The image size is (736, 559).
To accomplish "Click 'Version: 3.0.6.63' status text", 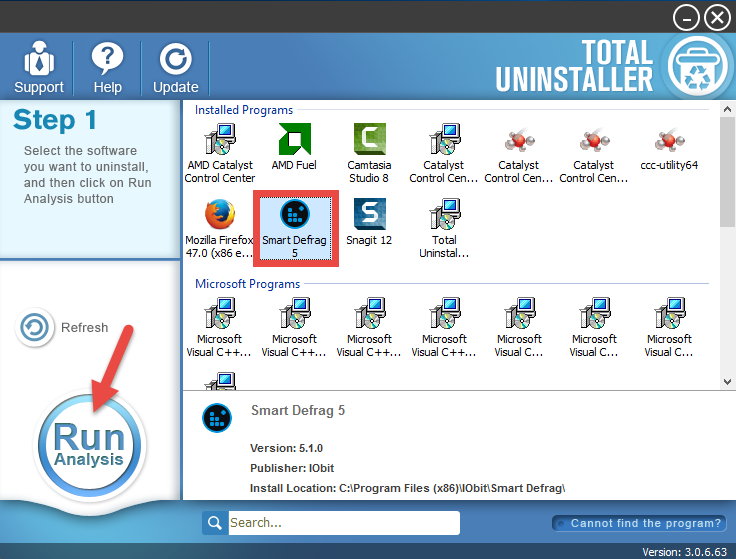I will 684,552.
